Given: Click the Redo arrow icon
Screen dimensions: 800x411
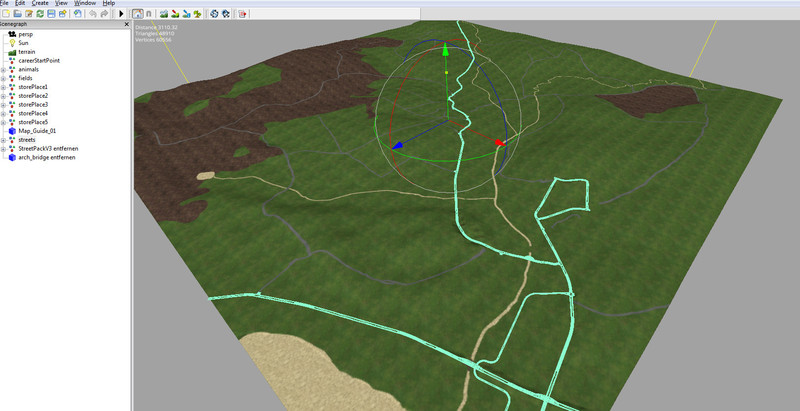Looking at the screenshot, I should tap(103, 14).
